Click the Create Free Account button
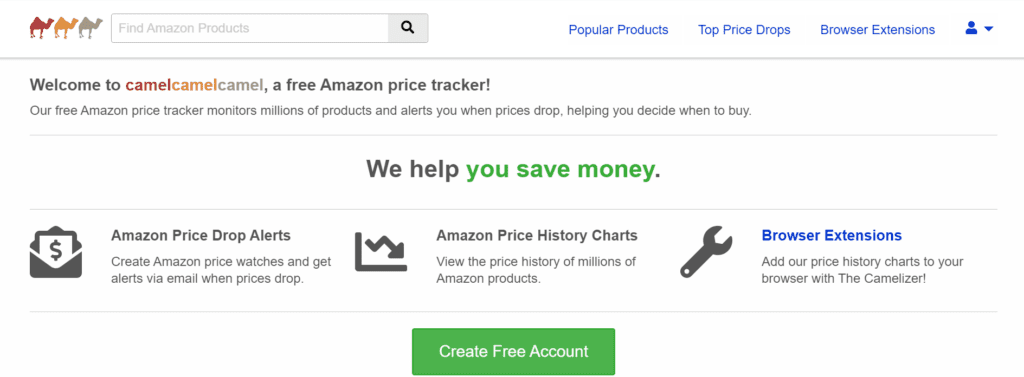Viewport: 1024px width, 377px height. (x=513, y=352)
